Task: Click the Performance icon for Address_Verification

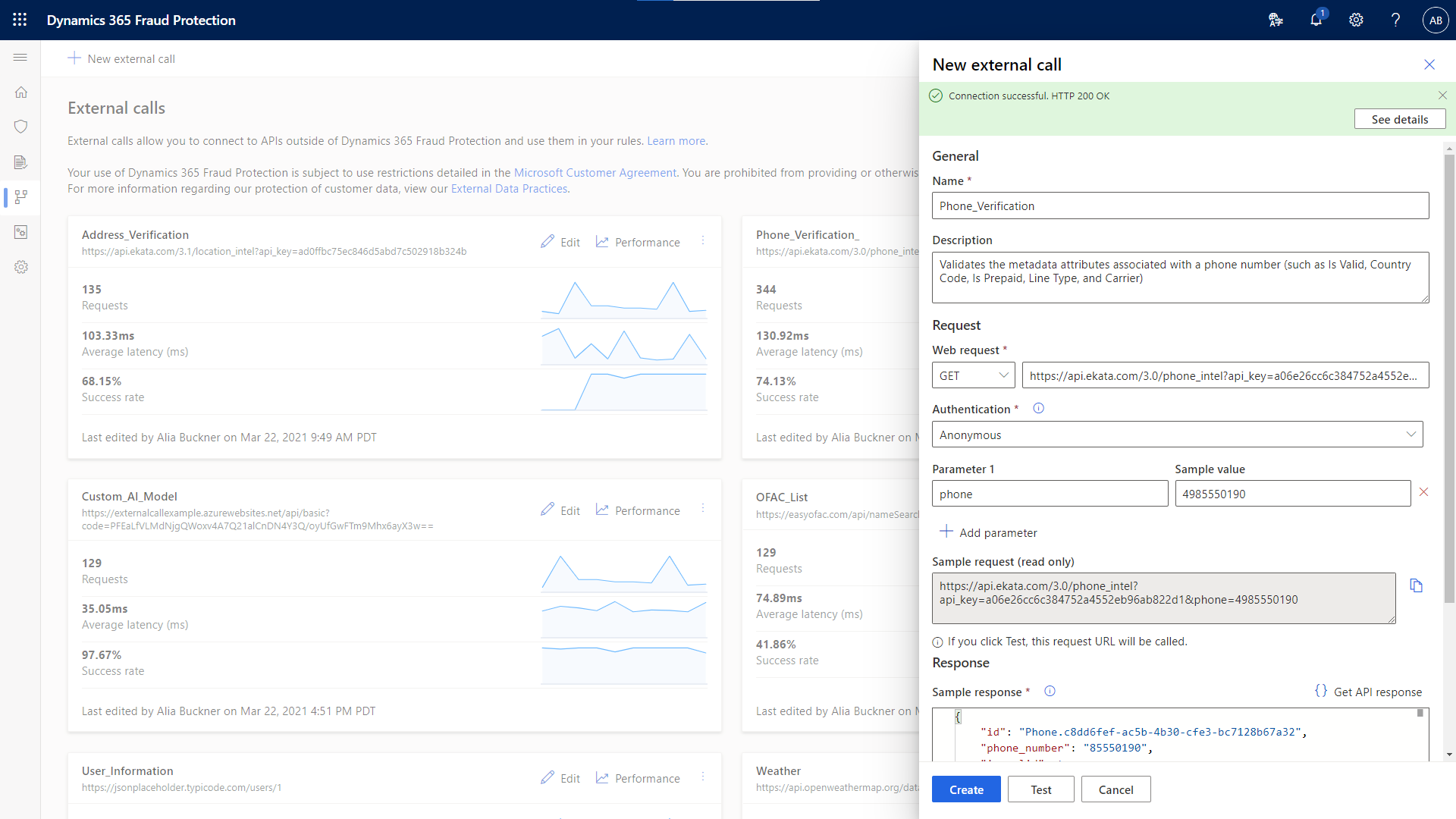Action: [x=602, y=240]
